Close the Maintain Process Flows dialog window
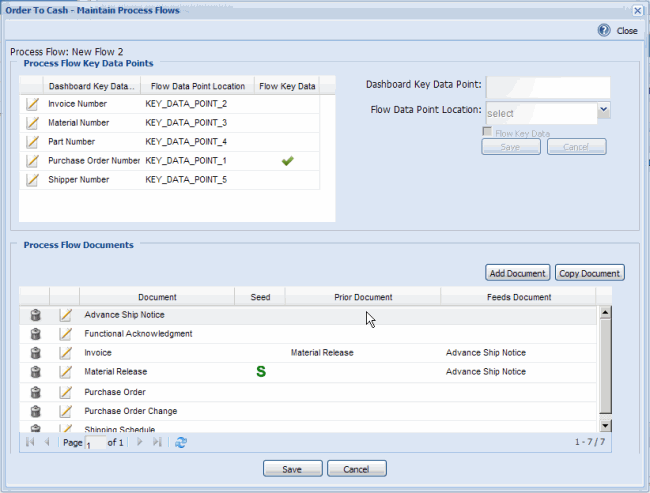Image resolution: width=650 pixels, height=493 pixels. pyautogui.click(x=638, y=10)
